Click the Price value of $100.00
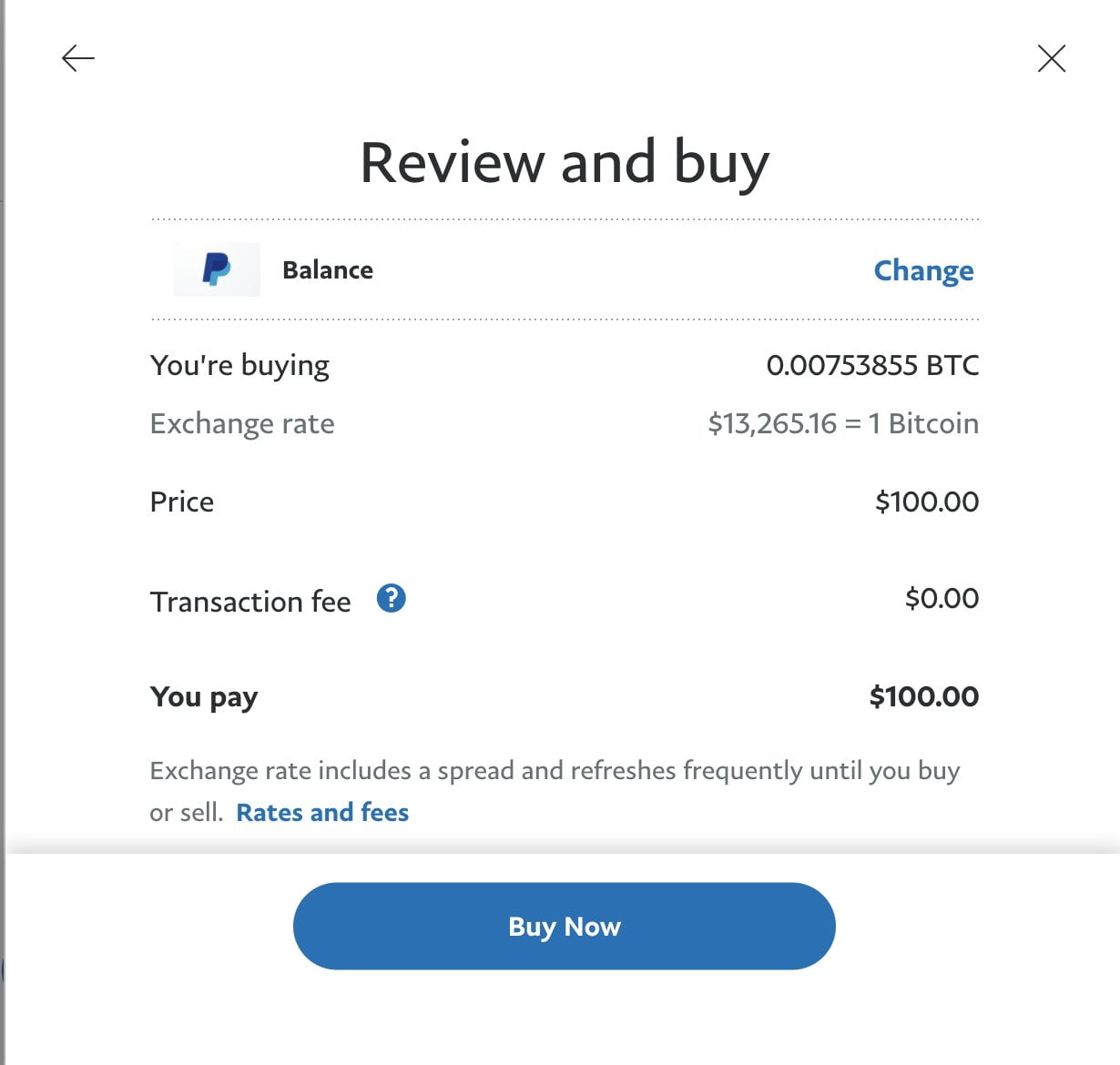 tap(926, 502)
